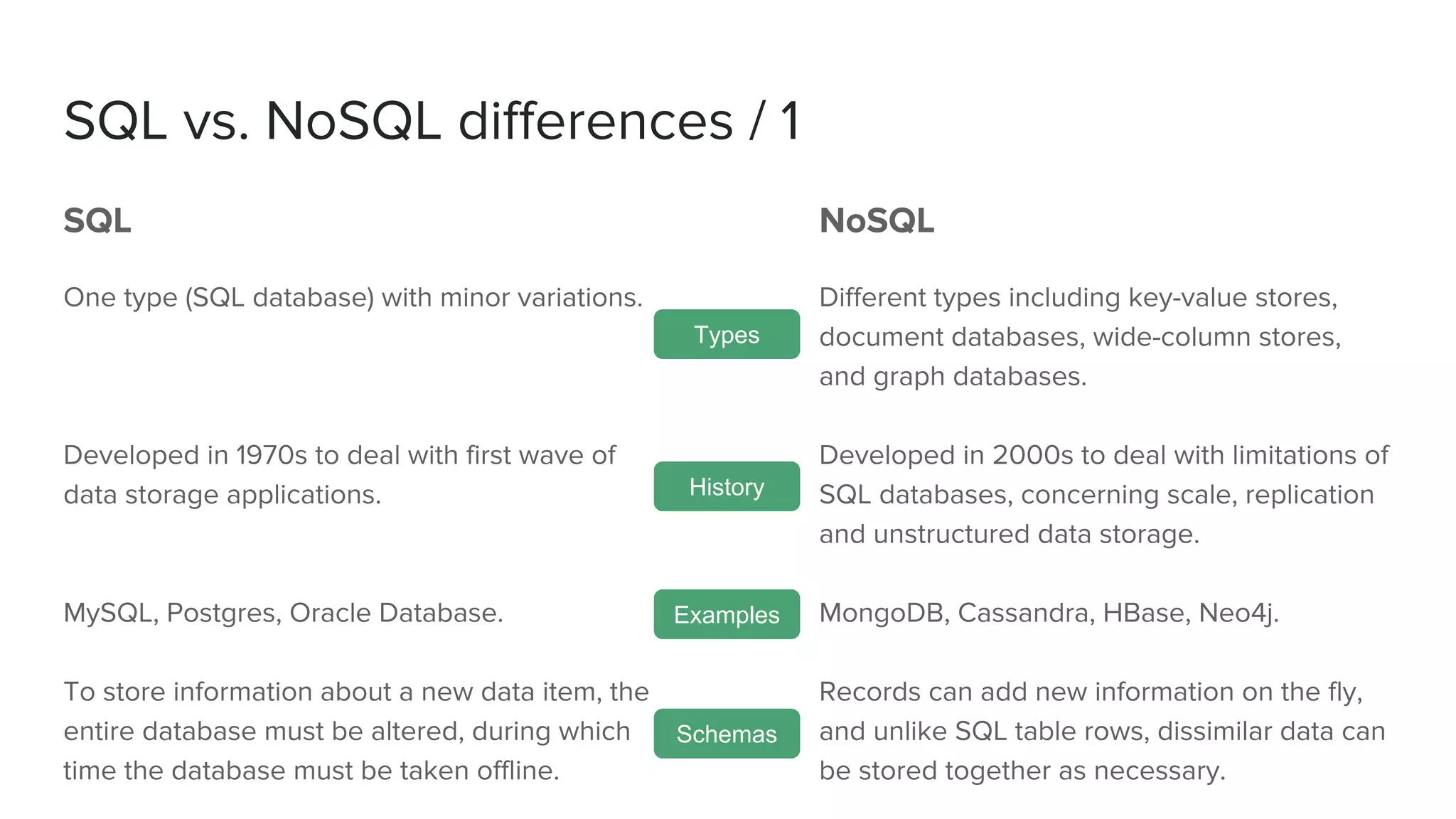Image resolution: width=1456 pixels, height=819 pixels.
Task: Click the paragraph starting 'To store information'
Action: tap(355, 731)
